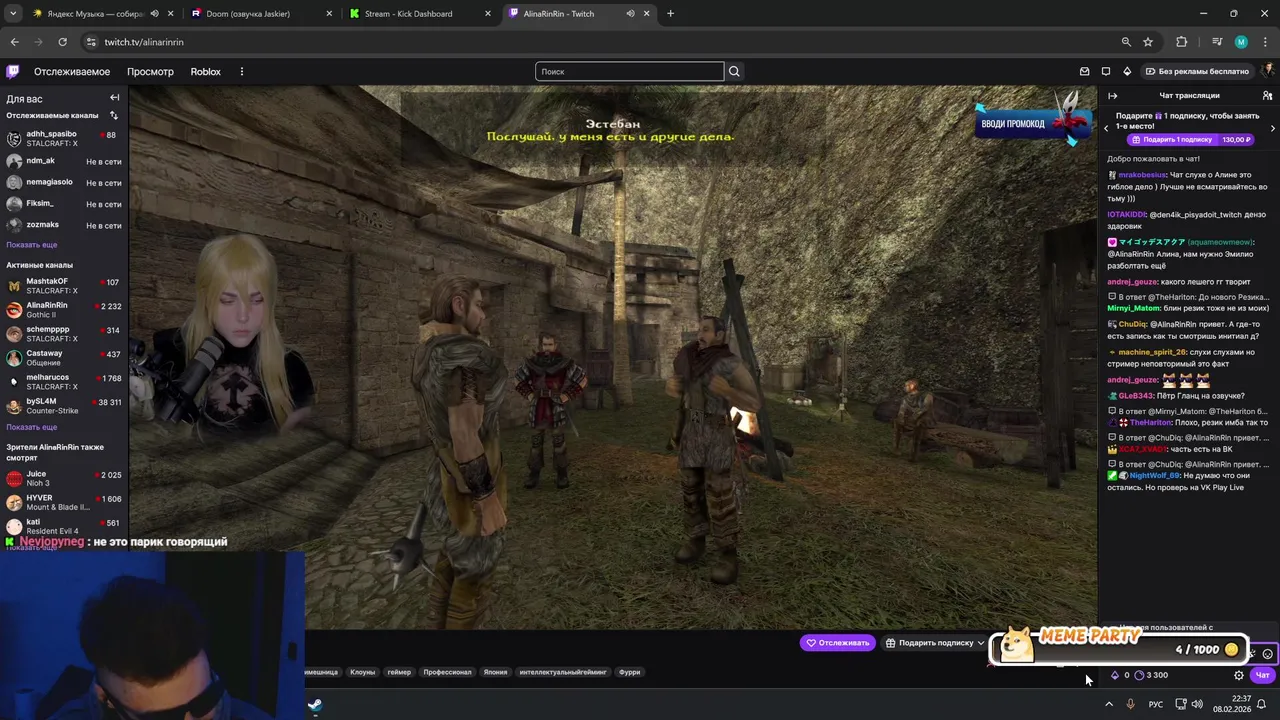Open the Twitch home logo

click(13, 71)
